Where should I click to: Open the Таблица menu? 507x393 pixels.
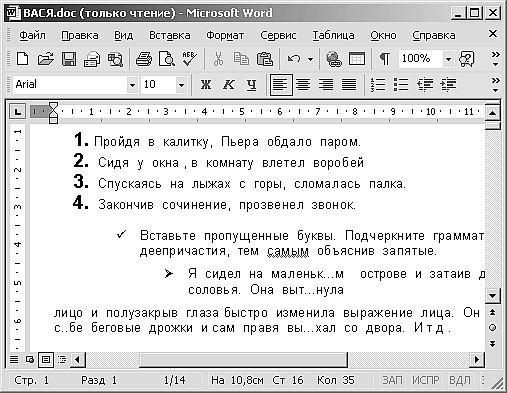click(x=333, y=35)
